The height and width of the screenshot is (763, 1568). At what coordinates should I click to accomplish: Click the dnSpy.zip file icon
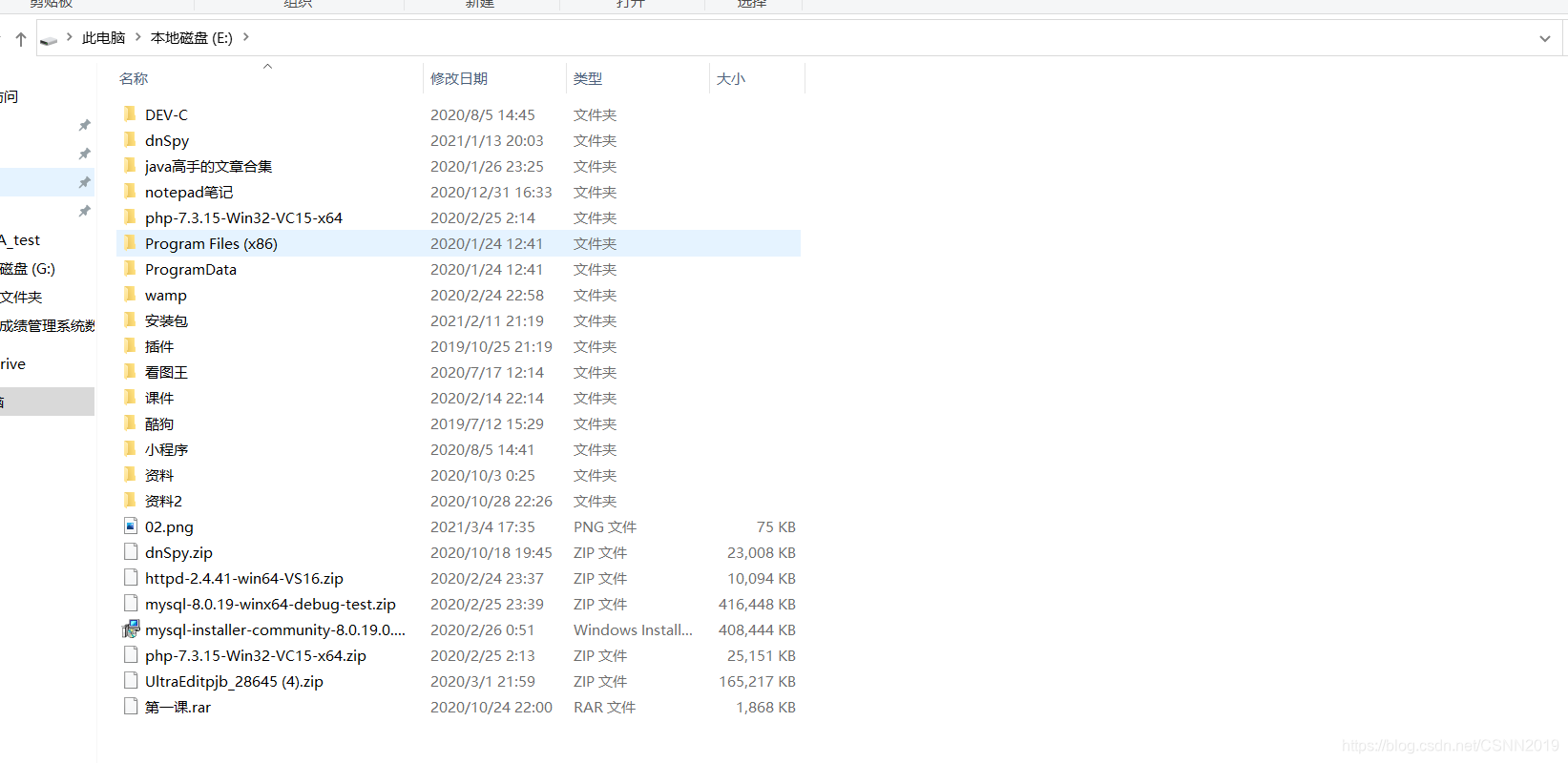click(x=131, y=551)
